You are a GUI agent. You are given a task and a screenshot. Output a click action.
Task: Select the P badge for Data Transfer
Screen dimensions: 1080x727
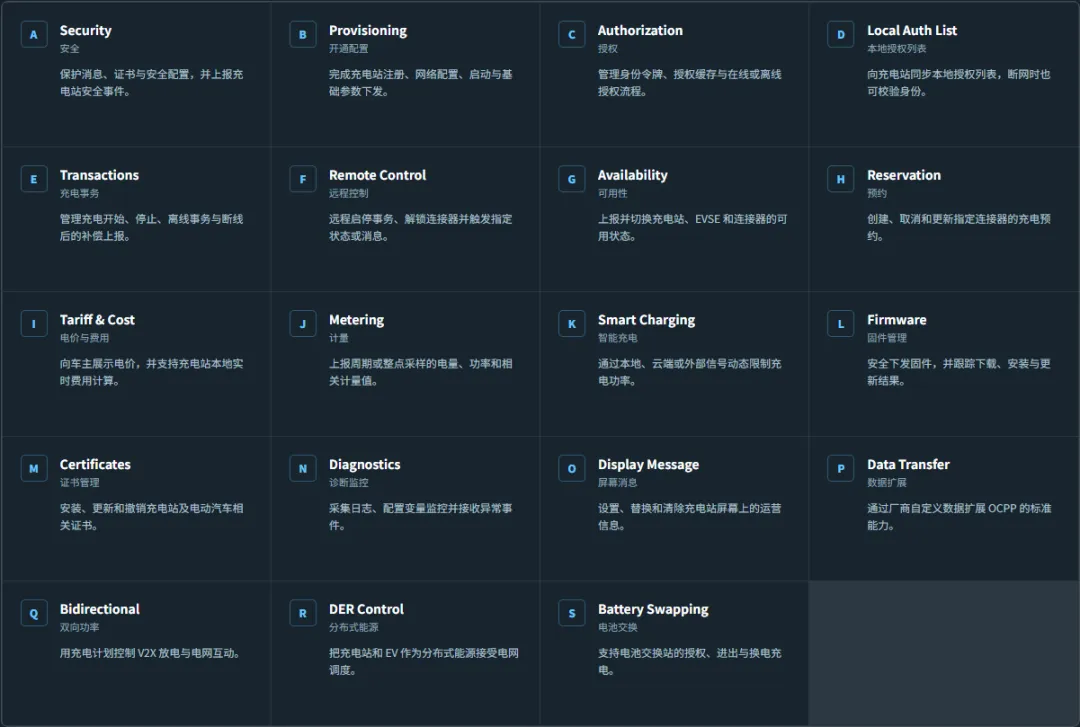pyautogui.click(x=840, y=469)
